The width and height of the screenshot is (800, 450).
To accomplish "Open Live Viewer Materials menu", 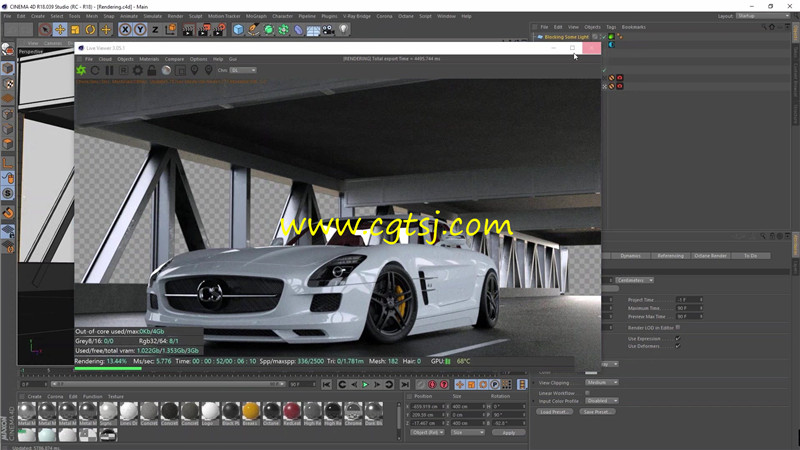I will tap(149, 59).
